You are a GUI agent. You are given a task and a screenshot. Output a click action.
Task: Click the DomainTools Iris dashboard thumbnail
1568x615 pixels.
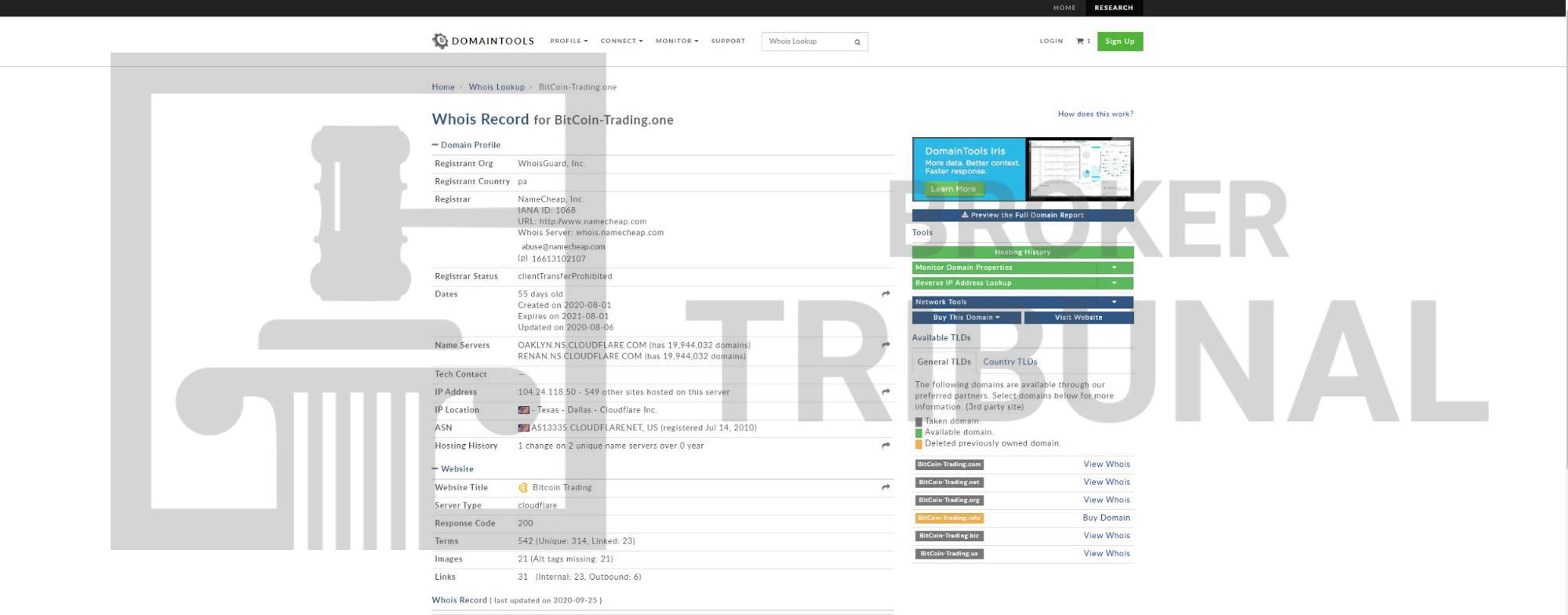tap(1080, 169)
